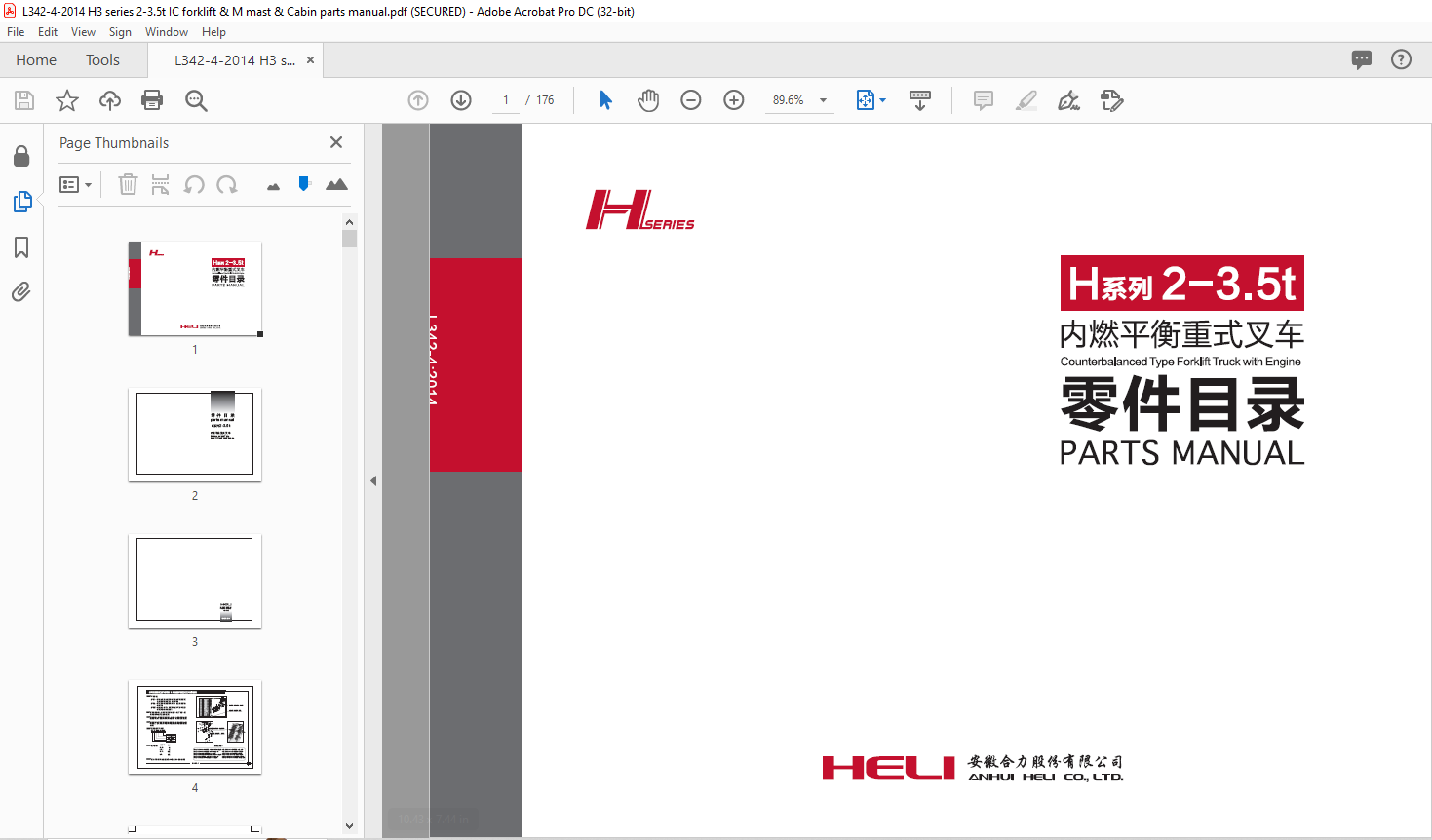Rotate page counterclockwise
1432x840 pixels.
[194, 184]
